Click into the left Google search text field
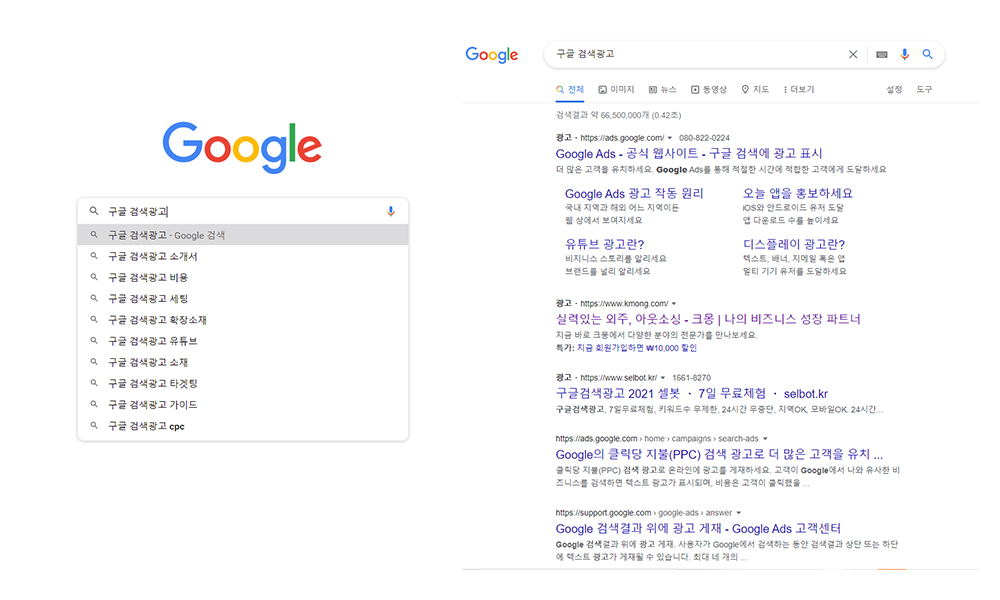Image resolution: width=1000 pixels, height=600 pixels. [x=242, y=212]
